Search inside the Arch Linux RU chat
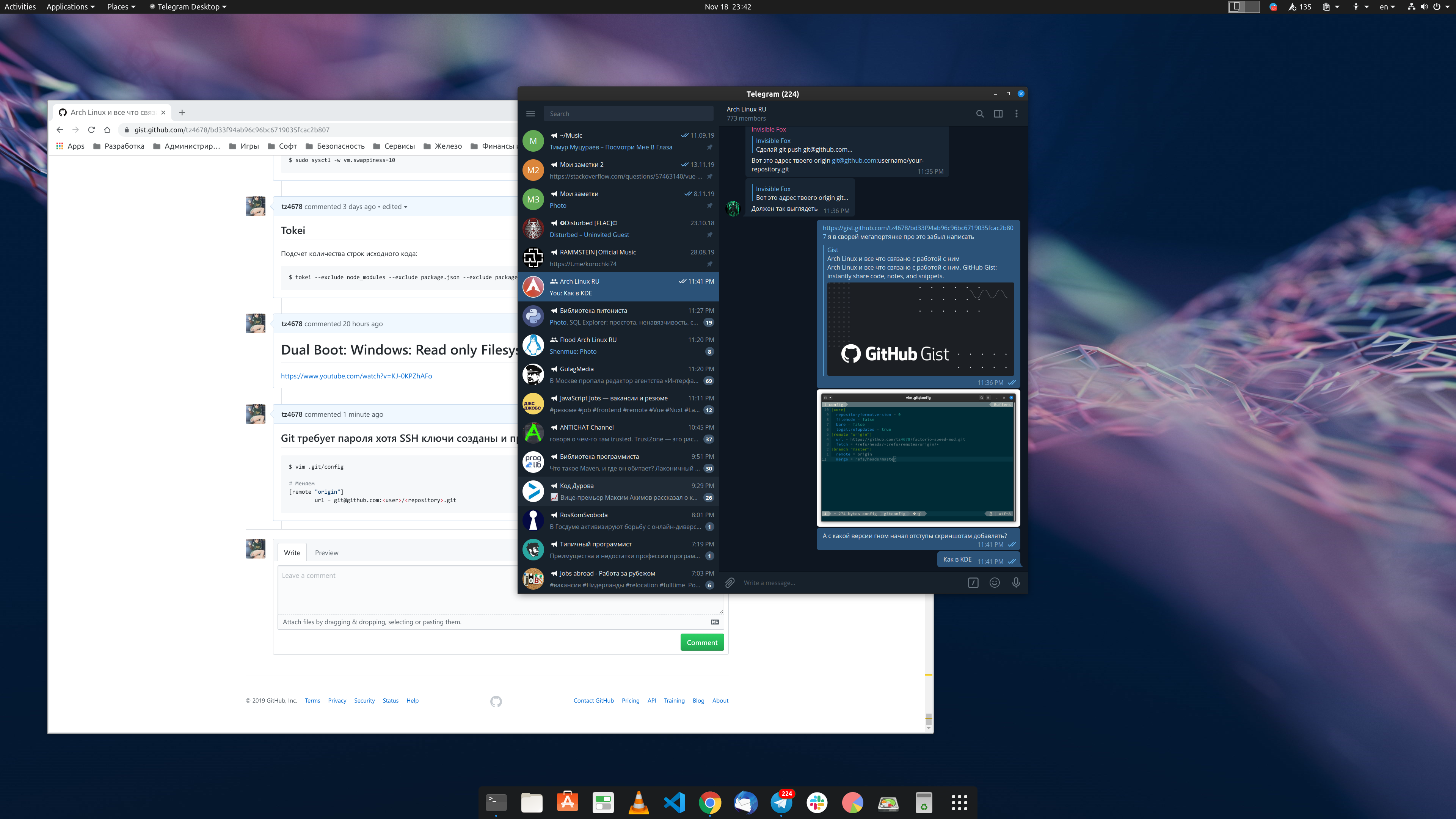 pyautogui.click(x=979, y=114)
